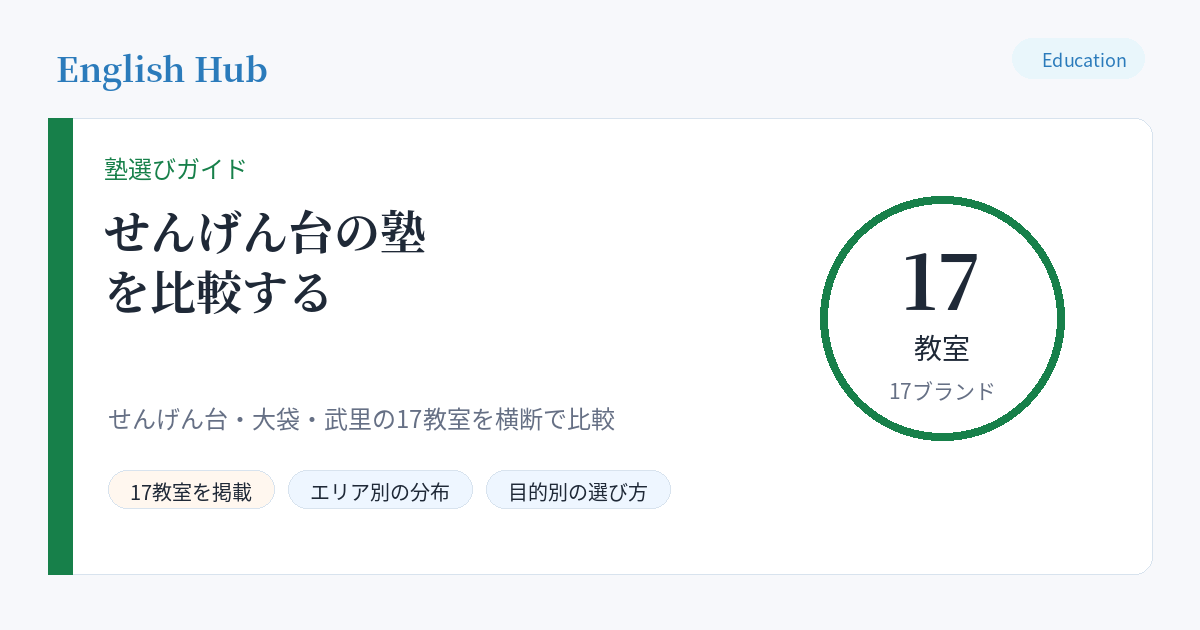
Task: Click the 教室 label inside the circle
Action: [x=941, y=348]
